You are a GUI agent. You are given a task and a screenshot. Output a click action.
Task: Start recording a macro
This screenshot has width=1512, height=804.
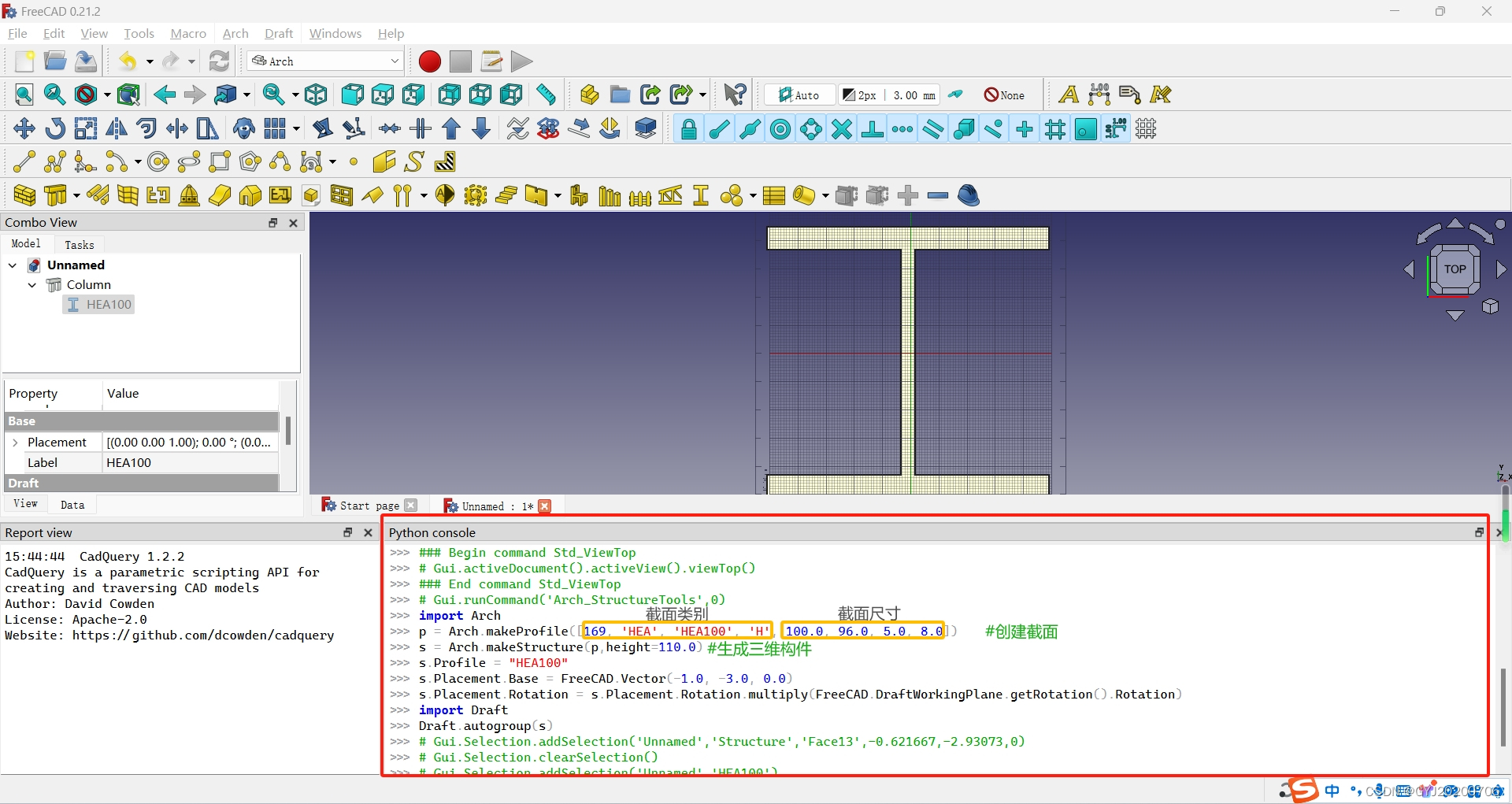[x=429, y=61]
